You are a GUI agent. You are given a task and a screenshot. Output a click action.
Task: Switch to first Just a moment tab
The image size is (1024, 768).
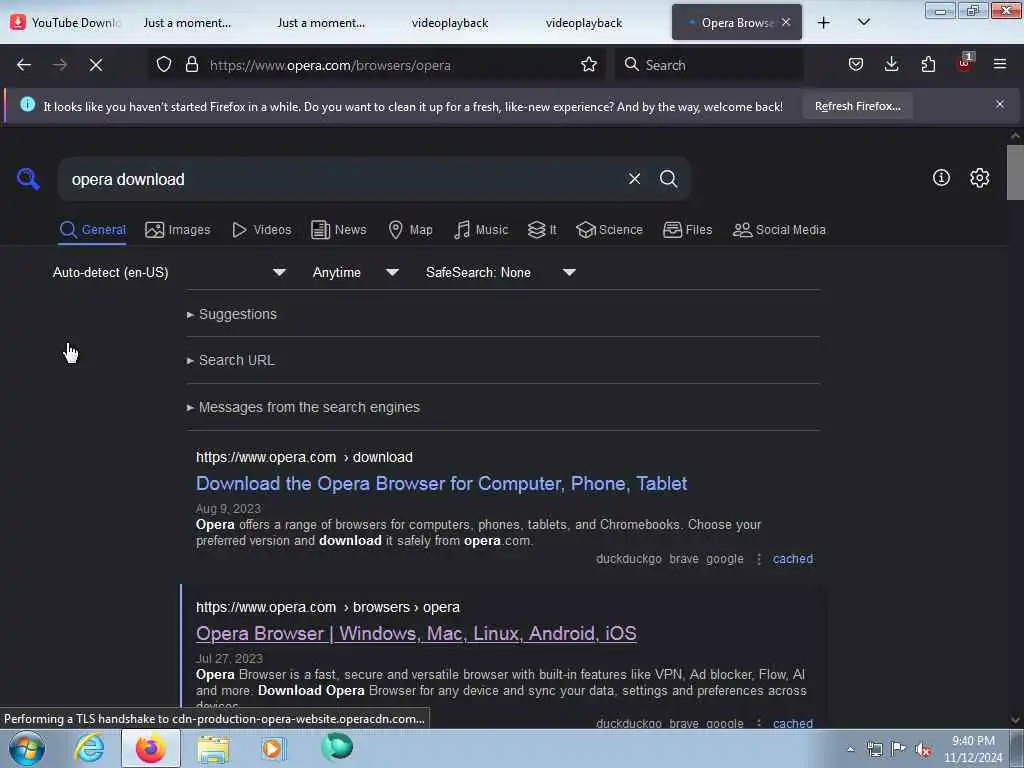tap(187, 23)
